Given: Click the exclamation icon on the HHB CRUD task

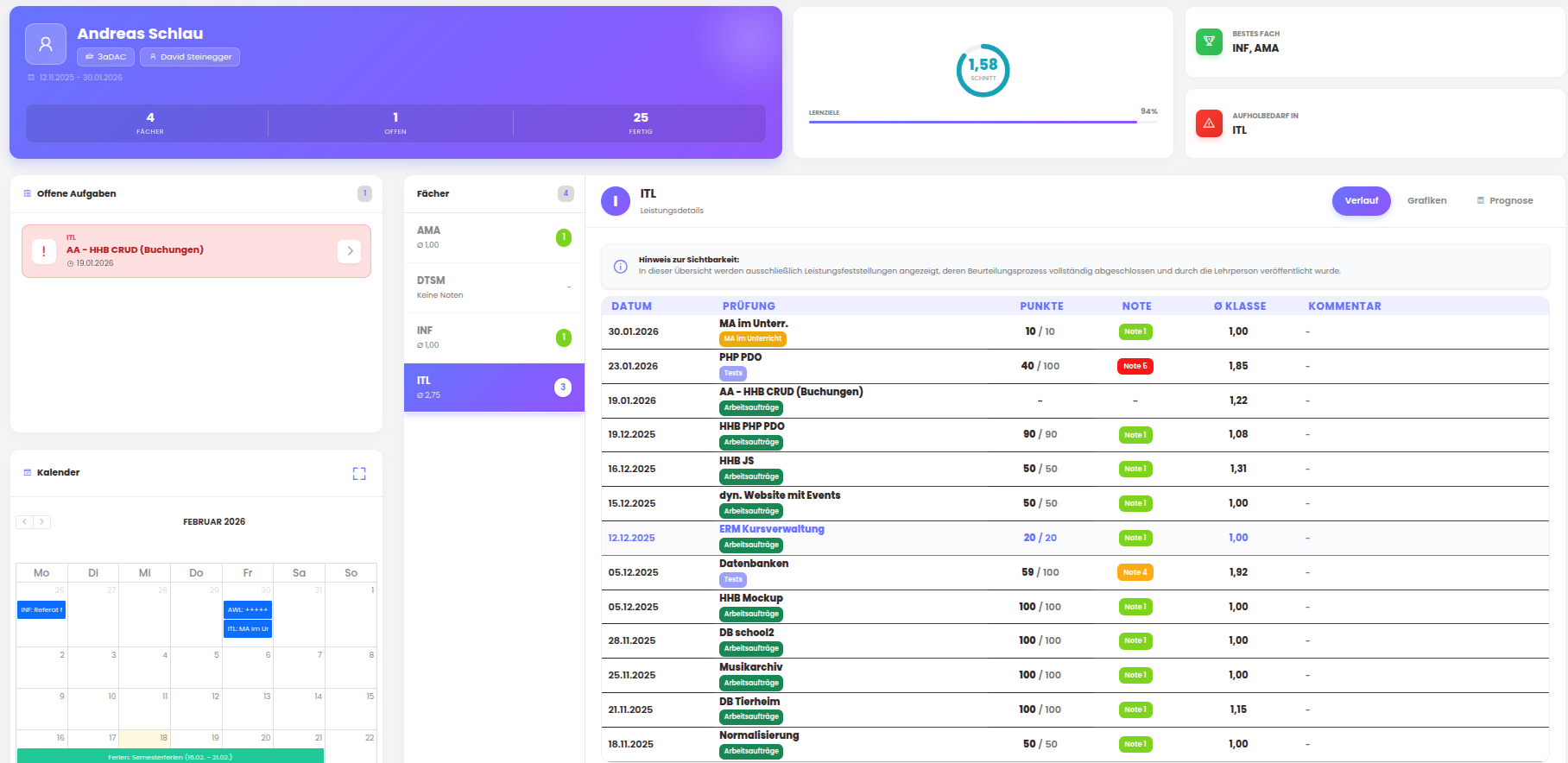Looking at the screenshot, I should 44,251.
